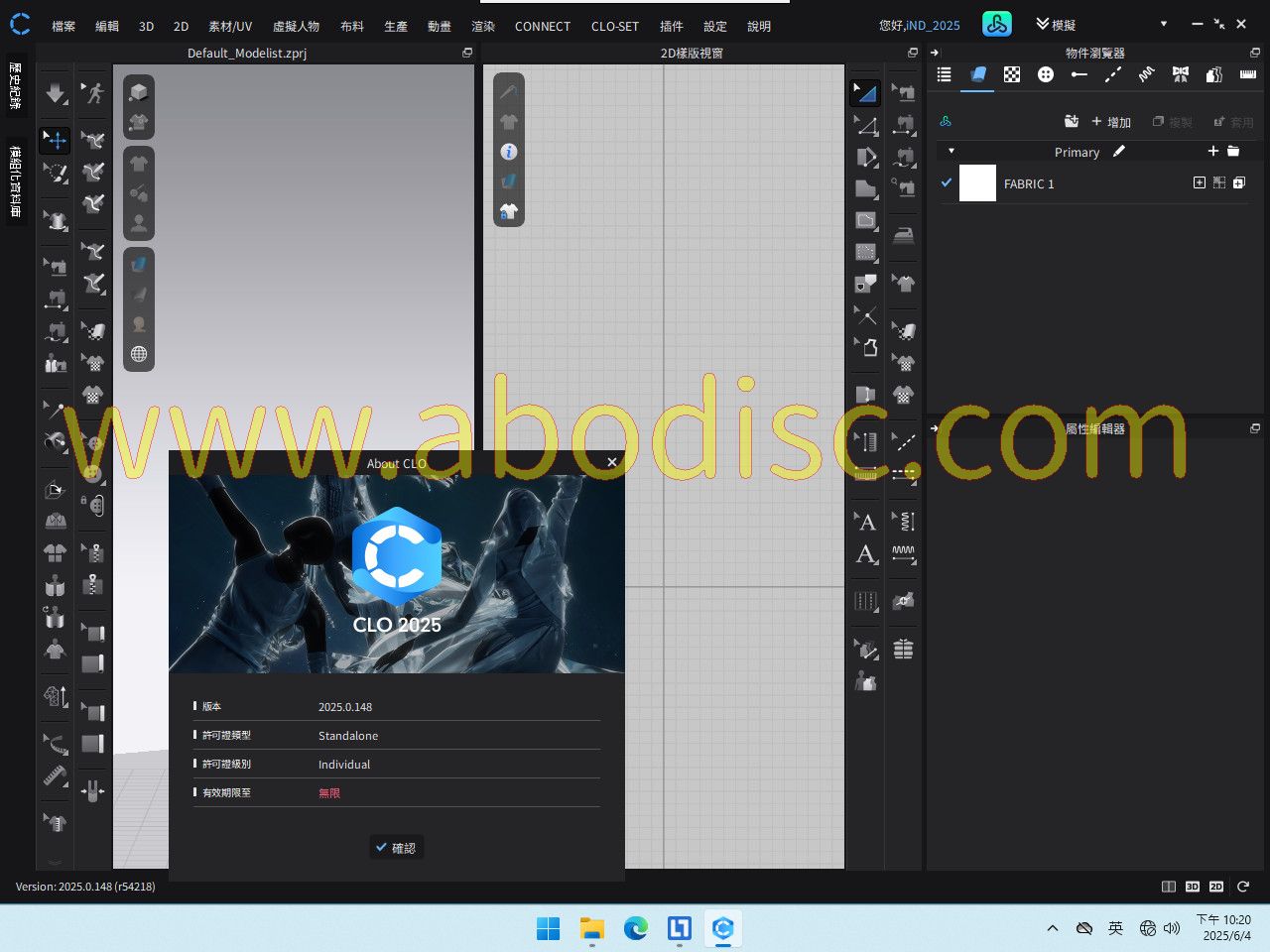
Task: Select the Simulate down-arrow tool
Action: (56, 93)
